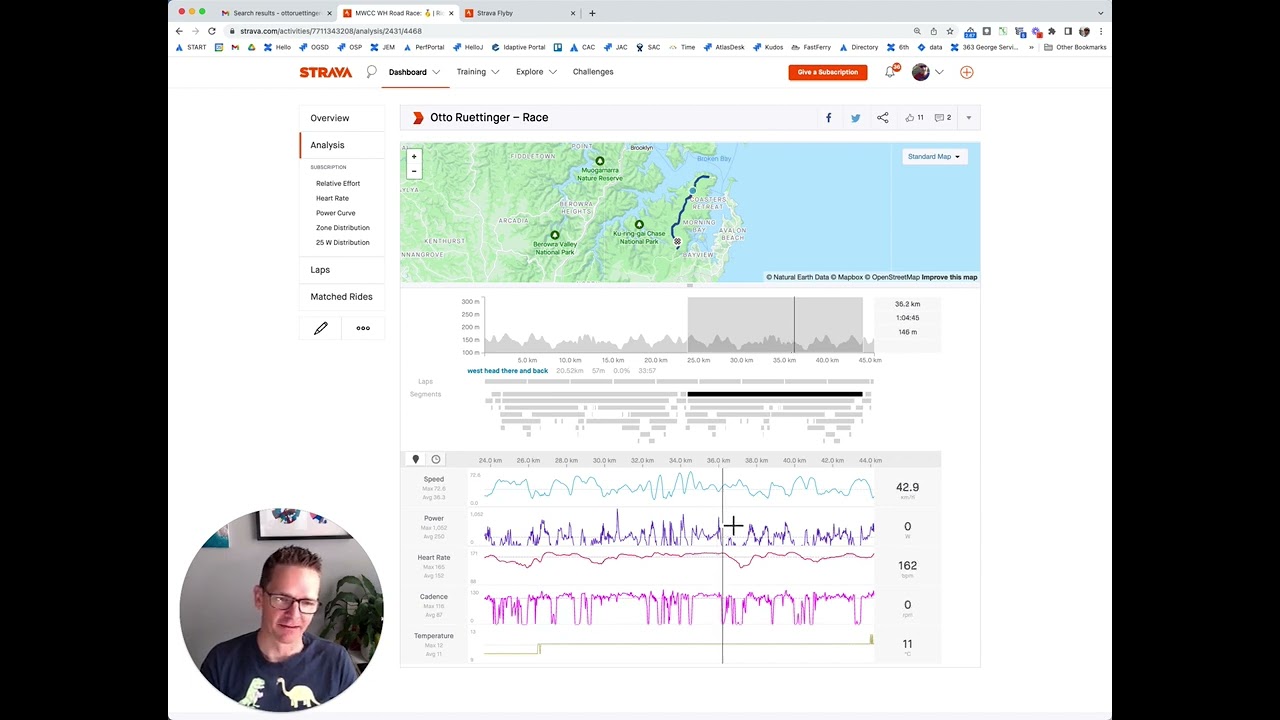
Task: Switch to the Gmail Search results tab
Action: (277, 13)
